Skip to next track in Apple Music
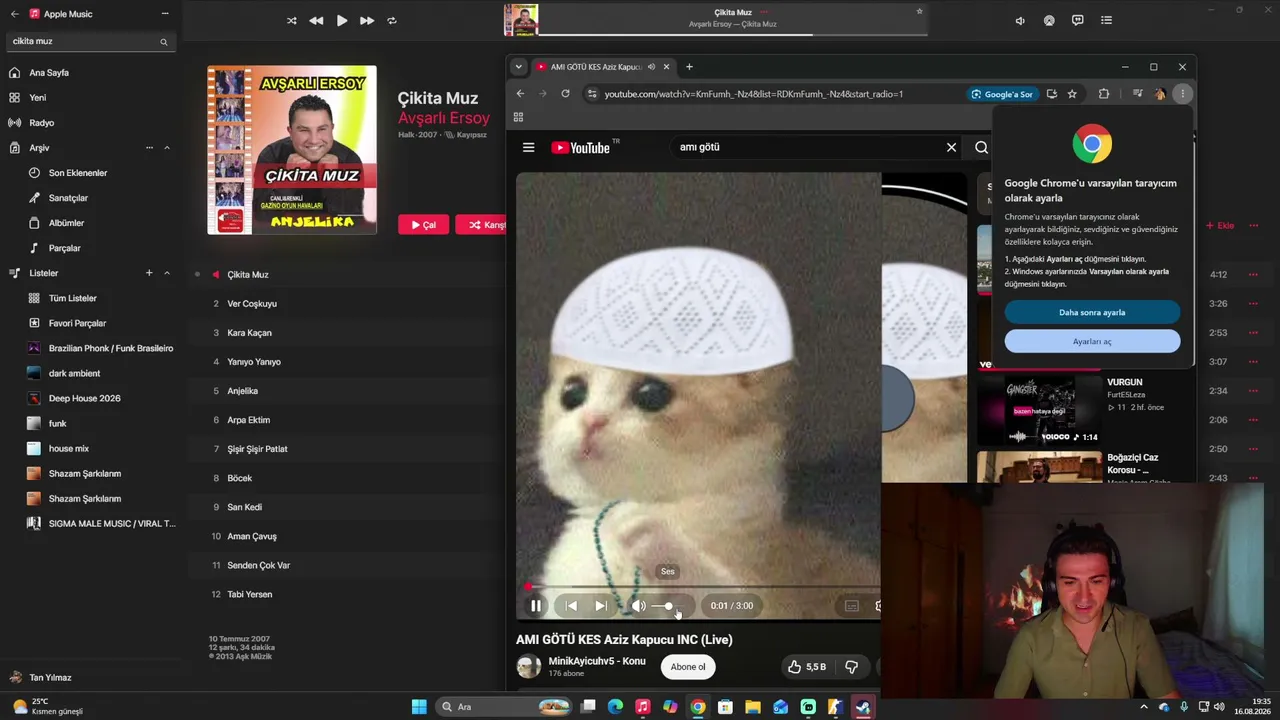The height and width of the screenshot is (720, 1280). click(x=367, y=20)
